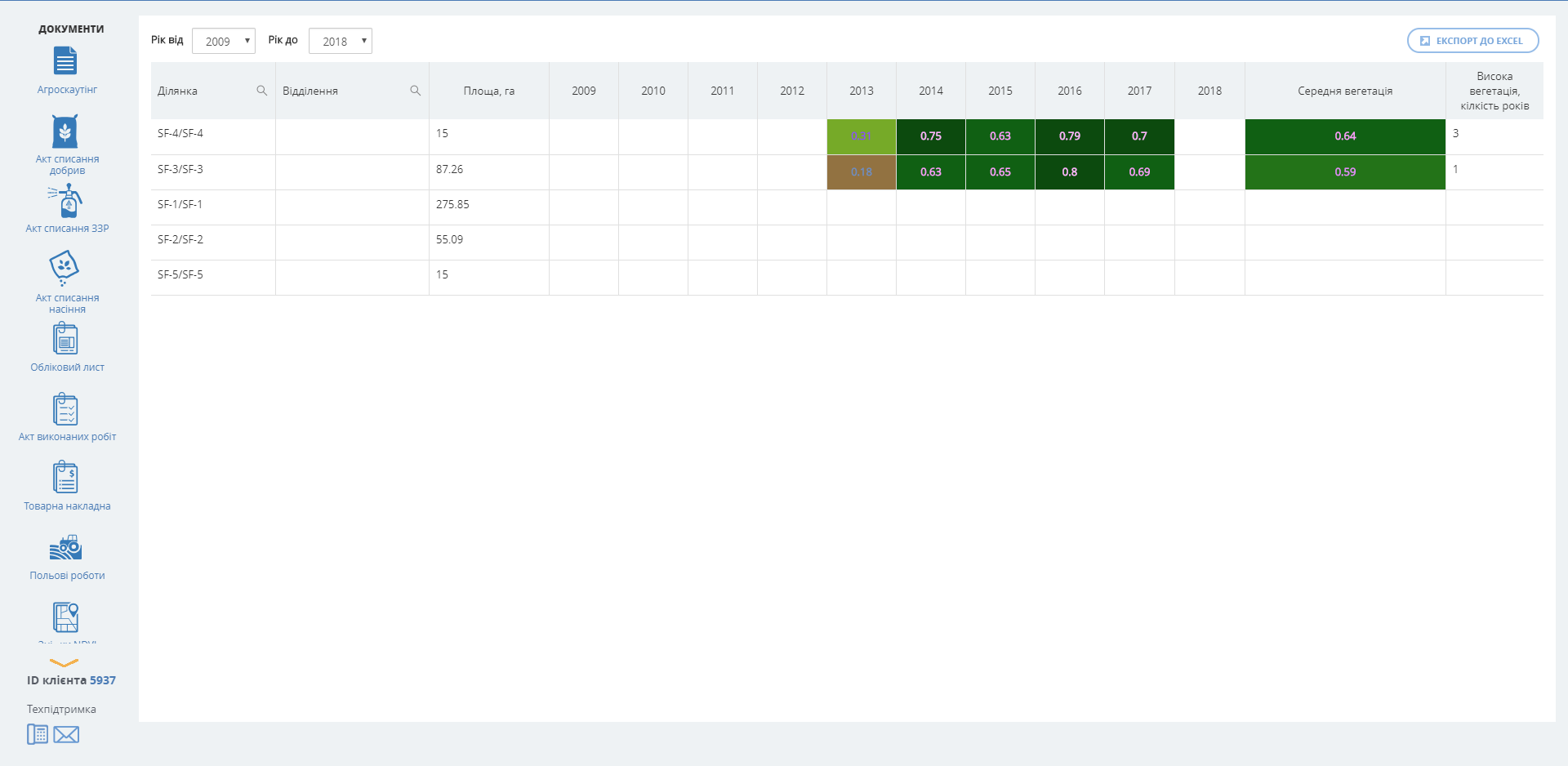Screen dimensions: 1568x766
Task: Click the search icon in Ділянка column
Action: click(261, 91)
